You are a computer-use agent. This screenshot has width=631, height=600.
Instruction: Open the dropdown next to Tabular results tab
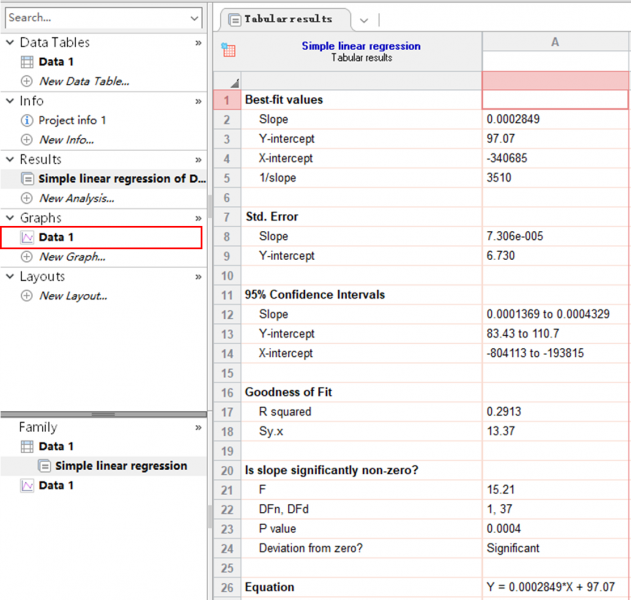pos(363,20)
